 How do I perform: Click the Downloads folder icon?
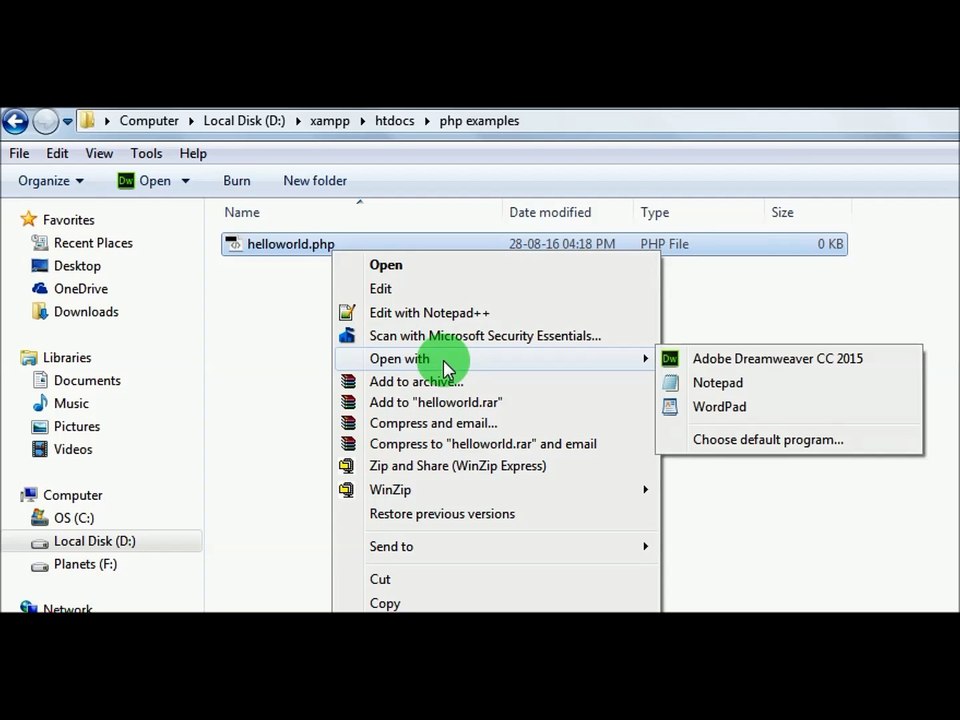click(40, 311)
